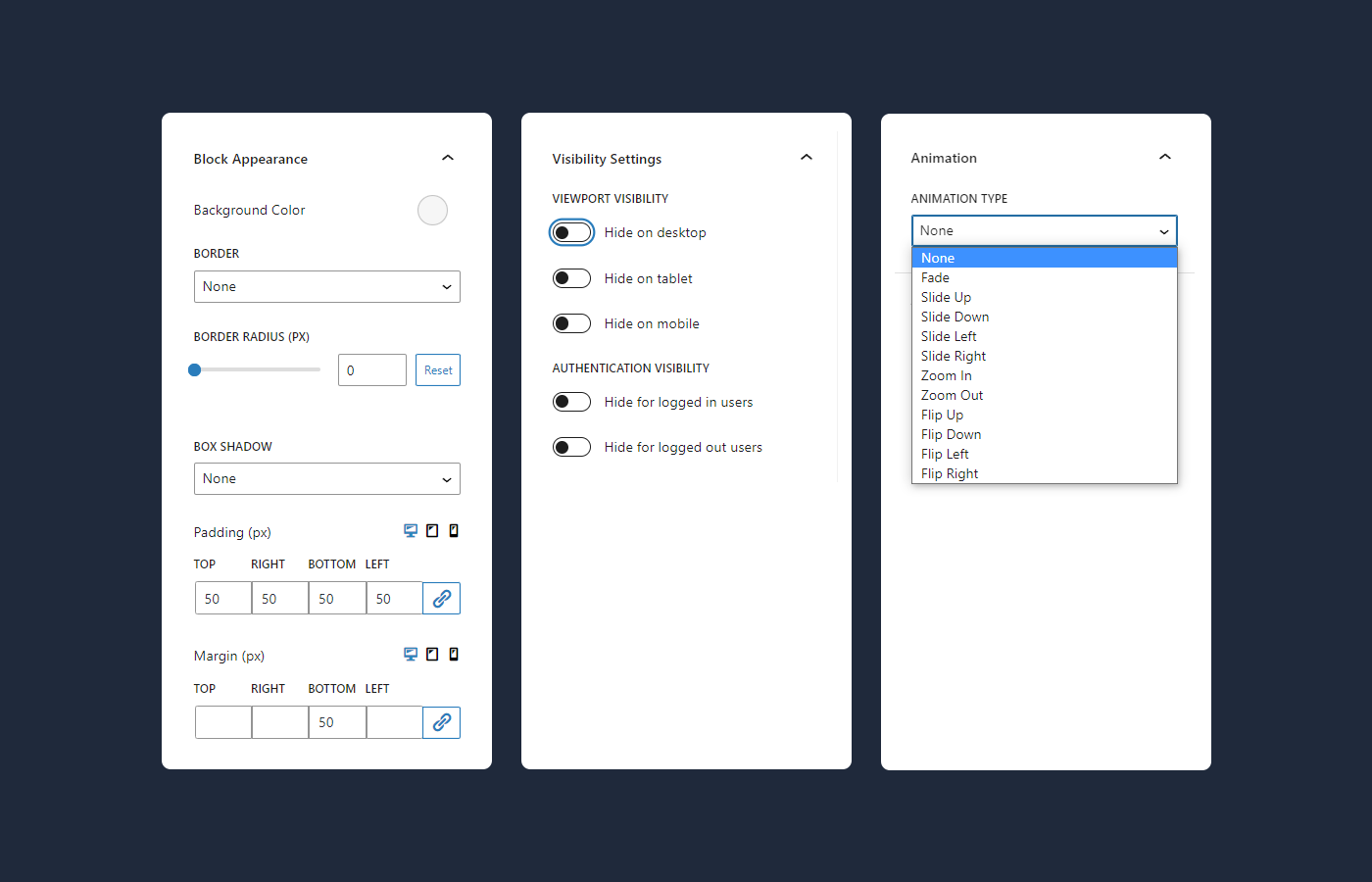Open the Border dropdown
Viewport: 1372px width, 882px height.
327,286
